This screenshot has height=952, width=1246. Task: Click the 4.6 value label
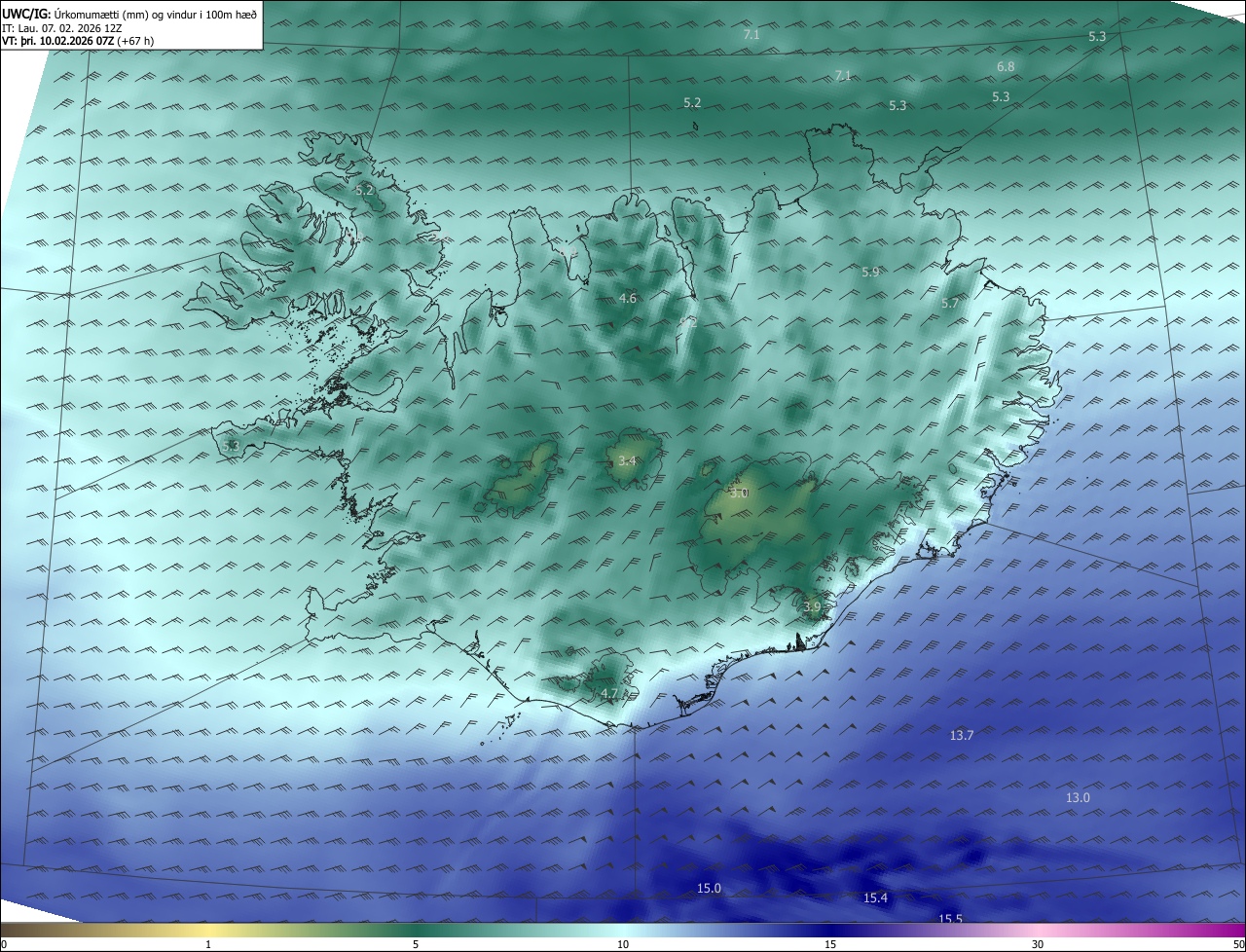click(x=628, y=298)
